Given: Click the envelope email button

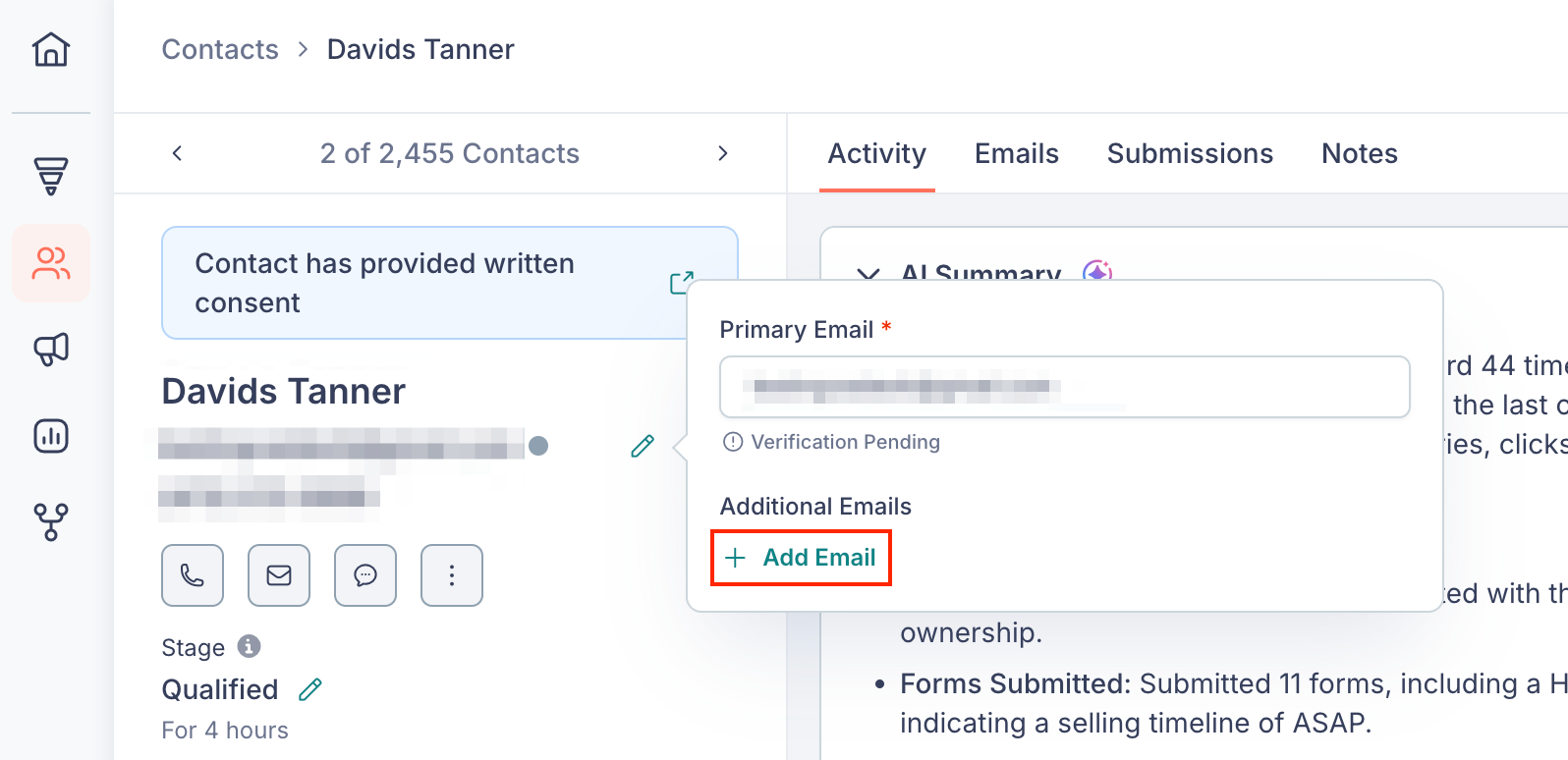Looking at the screenshot, I should tap(279, 575).
